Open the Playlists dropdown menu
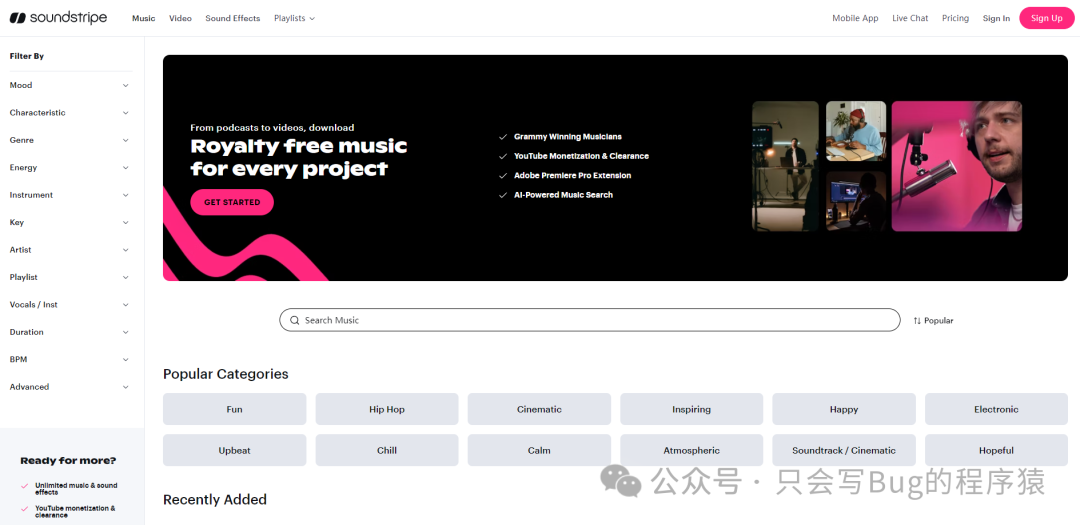Screen dimensions: 1080x525 click(294, 18)
